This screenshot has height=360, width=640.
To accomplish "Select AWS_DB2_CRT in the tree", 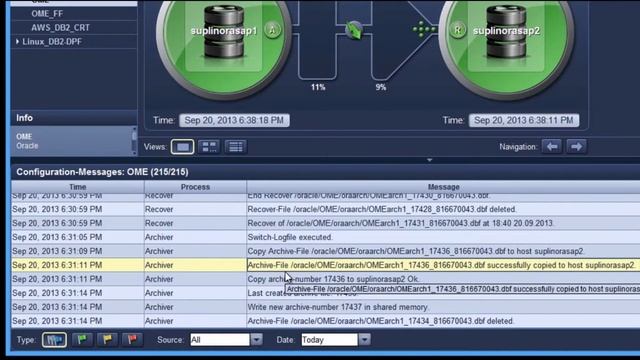I will (60, 28).
